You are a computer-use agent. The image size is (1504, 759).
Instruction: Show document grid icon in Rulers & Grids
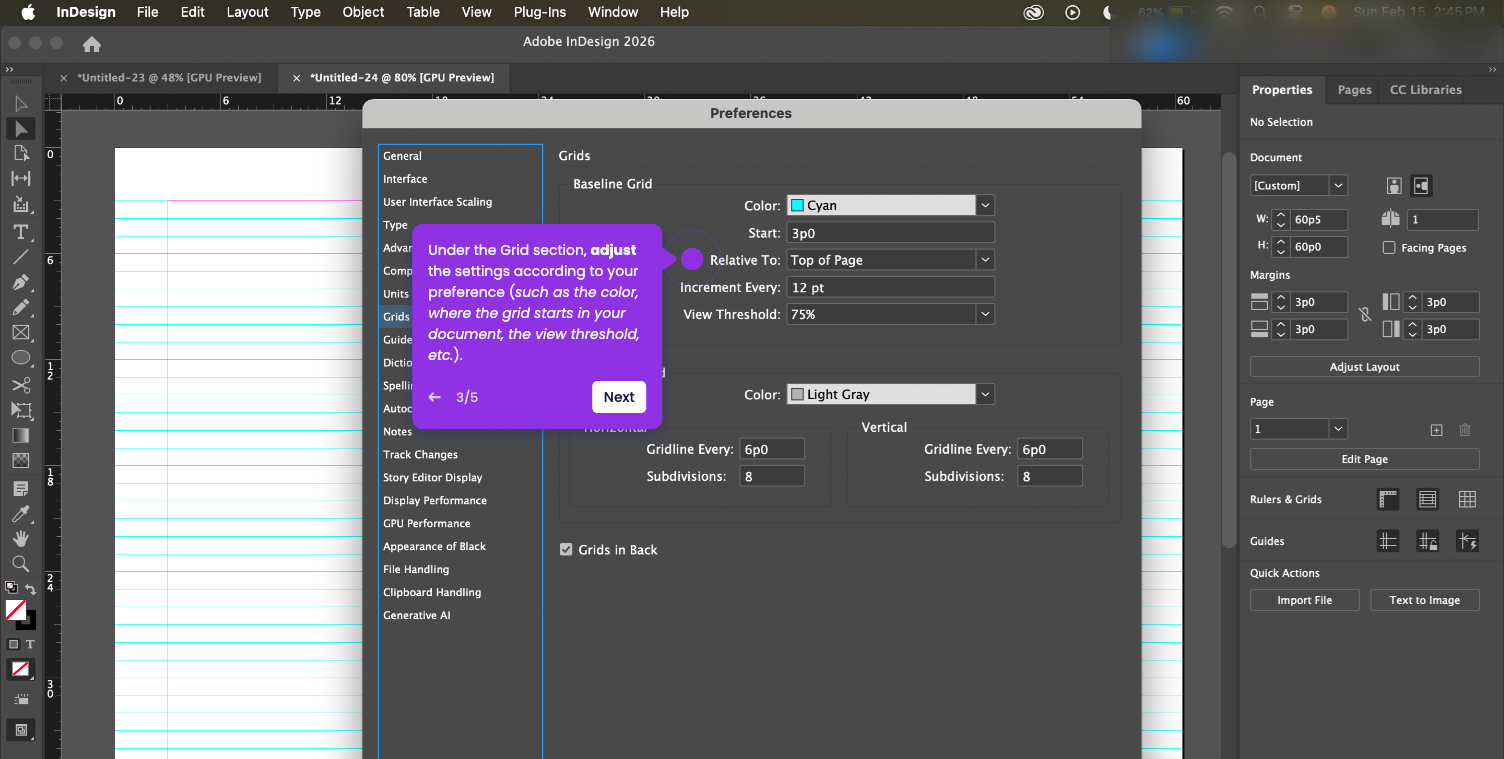coord(1467,499)
